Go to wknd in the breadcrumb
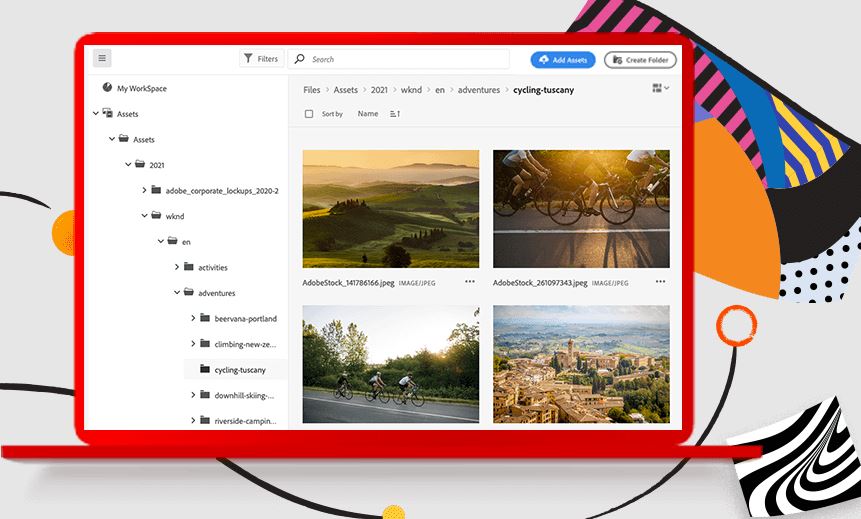861x519 pixels. tap(409, 90)
